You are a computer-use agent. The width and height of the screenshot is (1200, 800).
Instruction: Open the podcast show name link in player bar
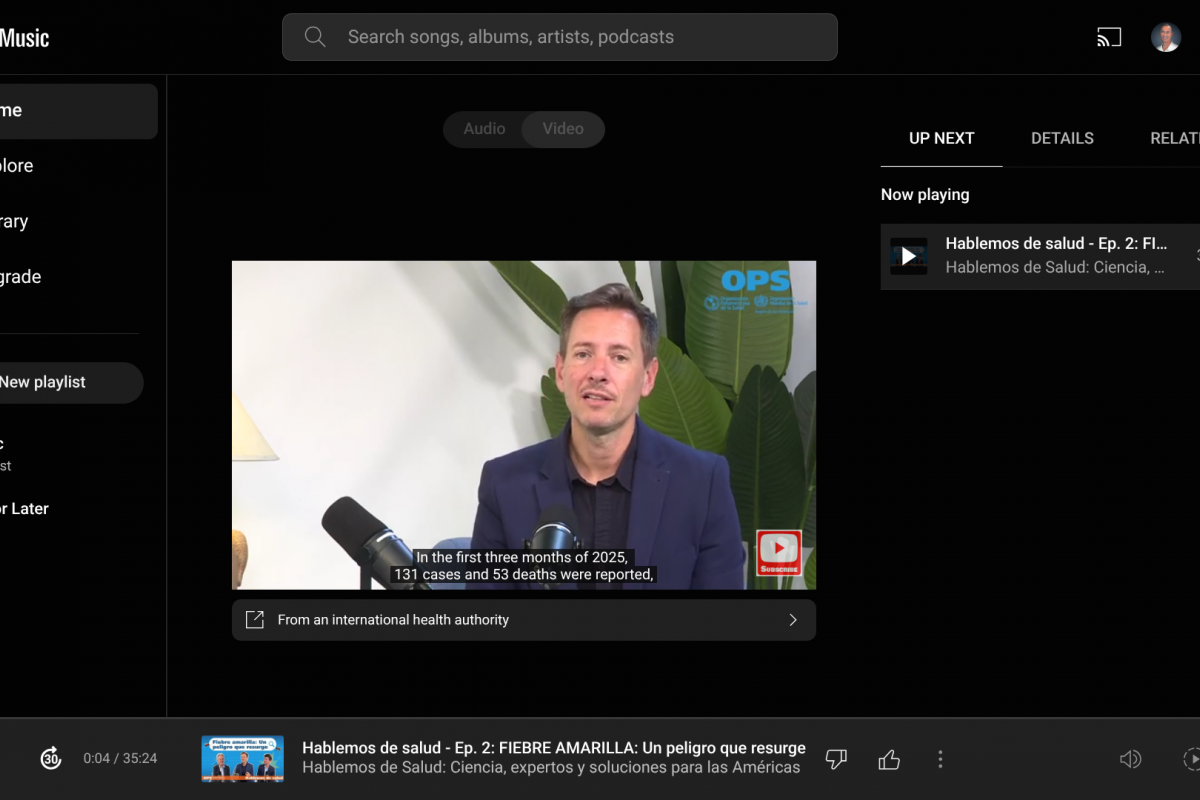(551, 768)
